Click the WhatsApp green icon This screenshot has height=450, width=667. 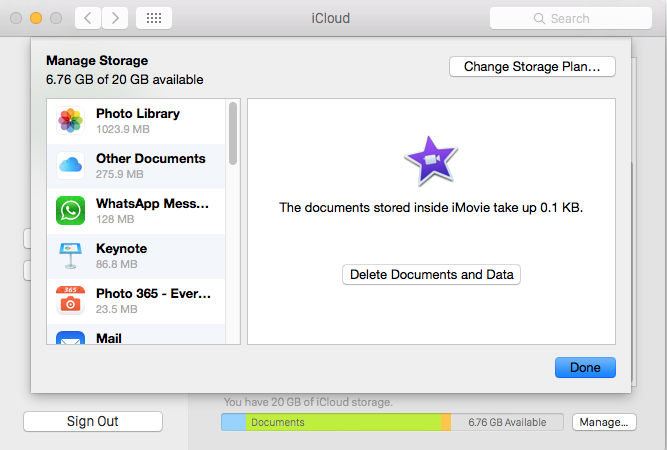coord(71,210)
